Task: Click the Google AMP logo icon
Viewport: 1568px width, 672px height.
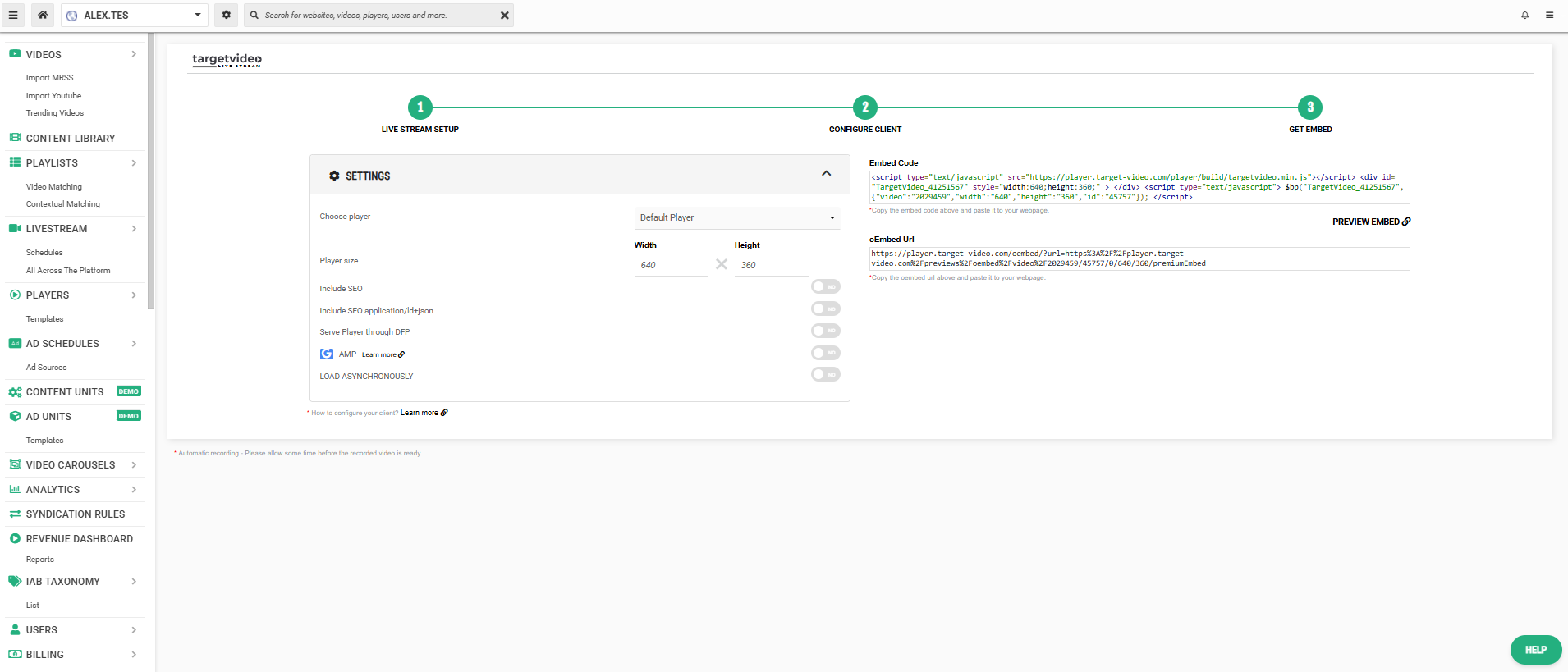Action: 327,354
